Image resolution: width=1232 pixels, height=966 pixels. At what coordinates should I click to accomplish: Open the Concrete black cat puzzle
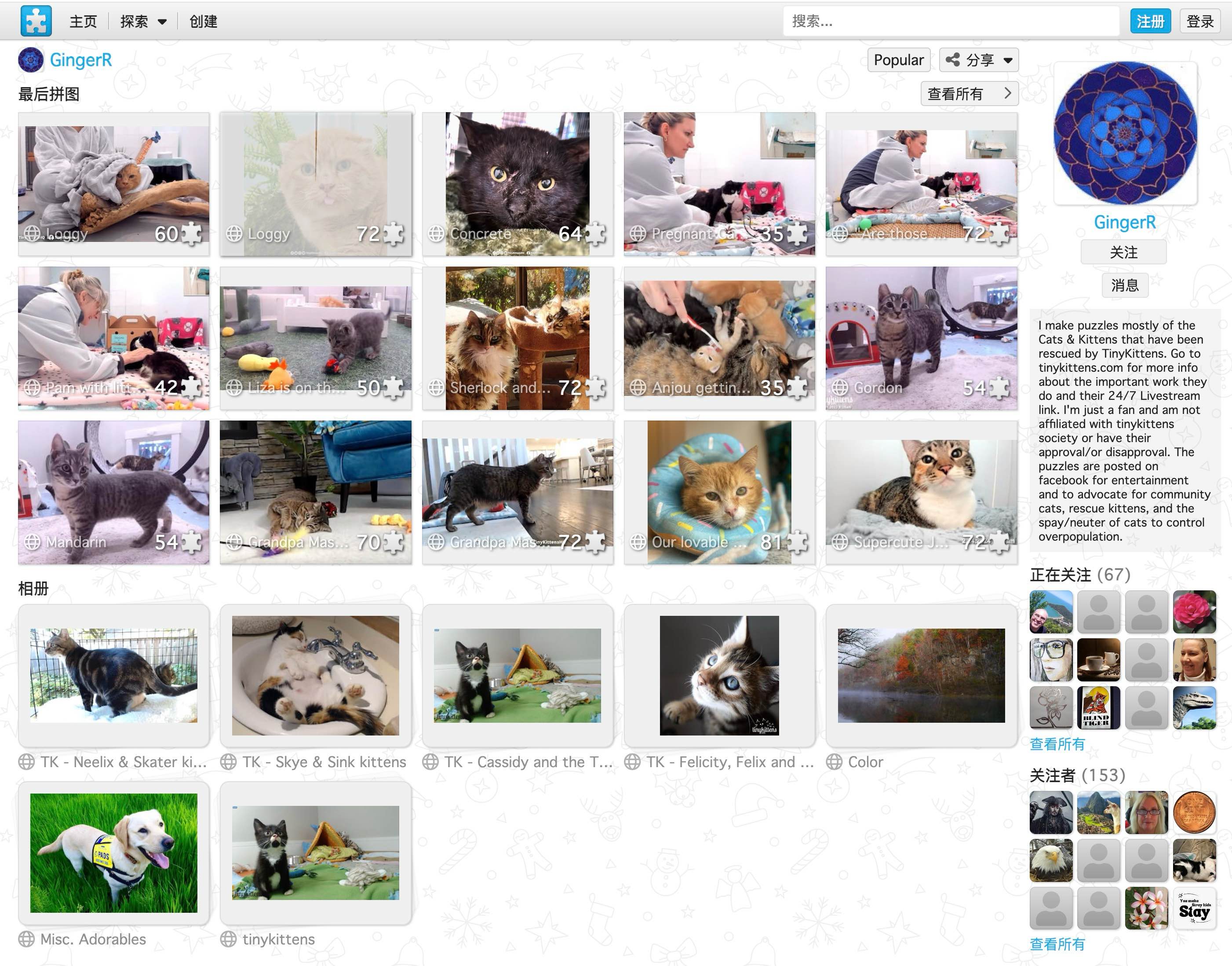click(518, 184)
